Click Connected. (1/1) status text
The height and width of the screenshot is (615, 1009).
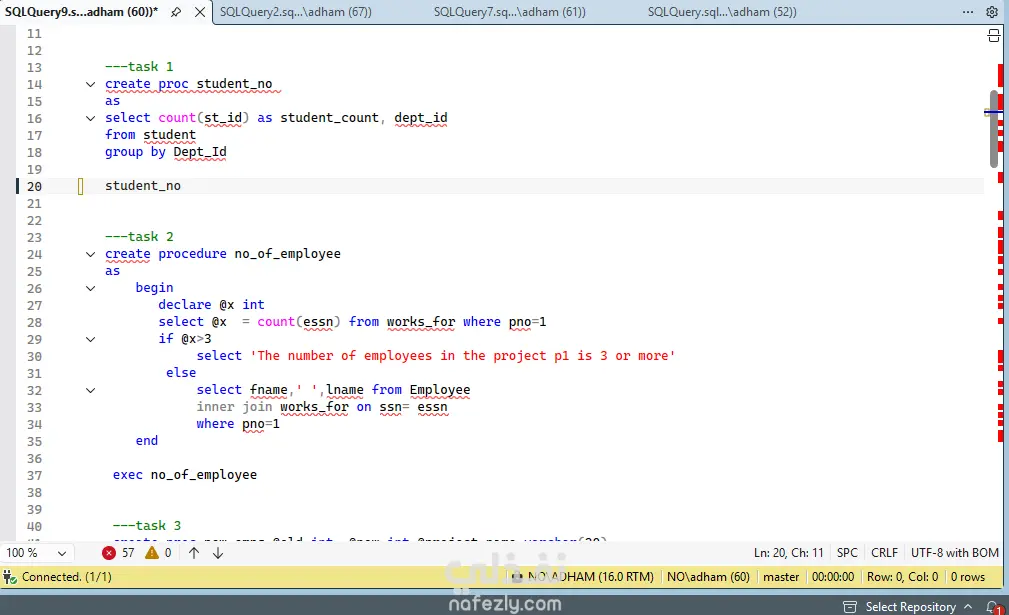point(67,577)
